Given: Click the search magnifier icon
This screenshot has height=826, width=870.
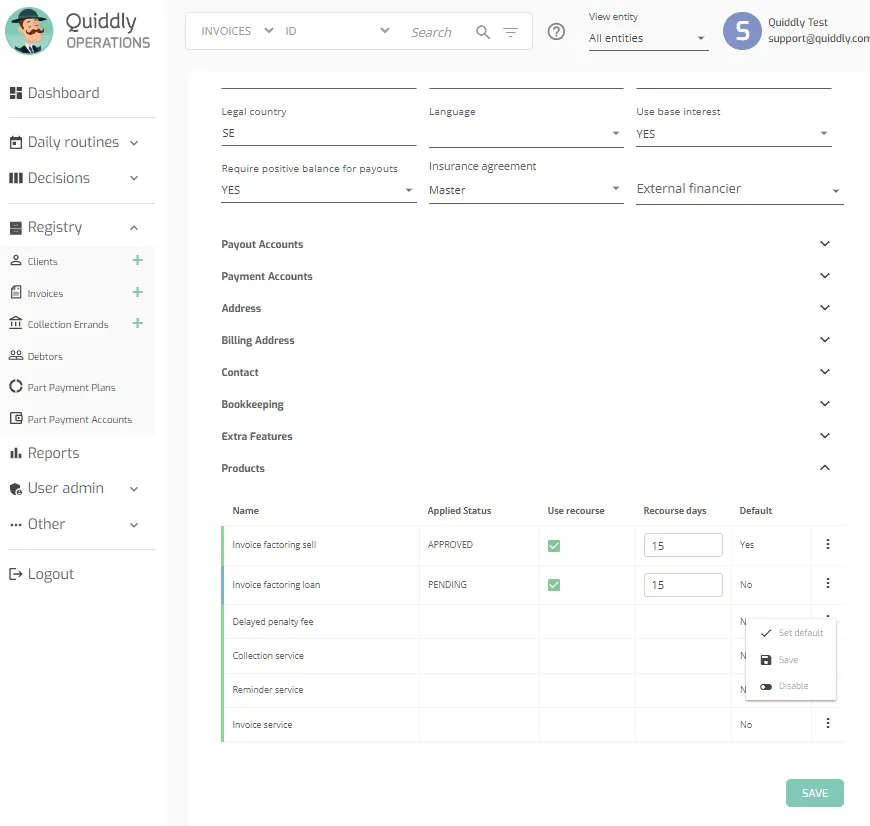Looking at the screenshot, I should [483, 32].
